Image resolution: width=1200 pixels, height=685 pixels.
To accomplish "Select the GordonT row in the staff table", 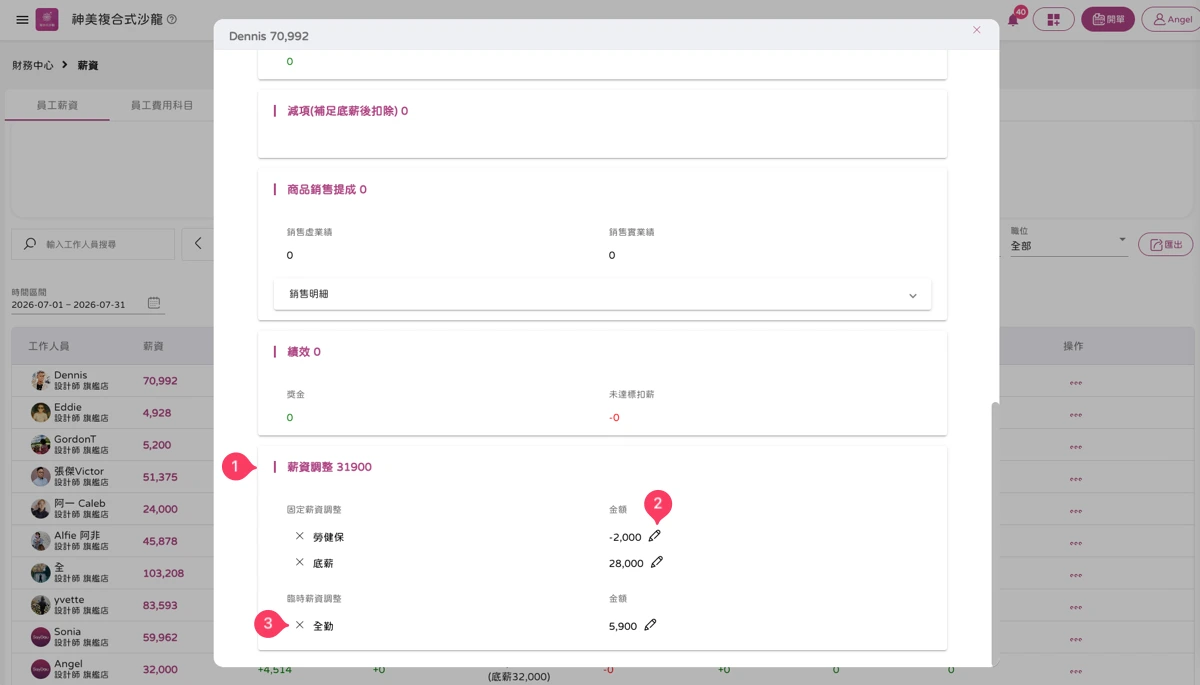I will (110, 445).
